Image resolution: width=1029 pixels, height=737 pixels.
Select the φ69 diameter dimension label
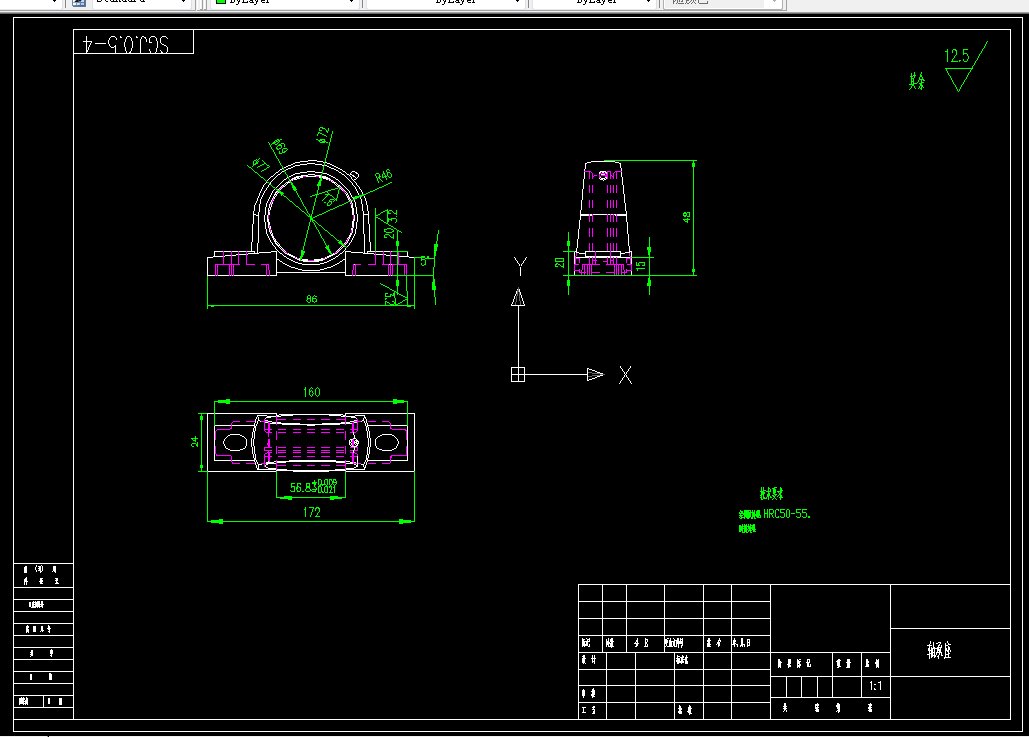click(280, 146)
